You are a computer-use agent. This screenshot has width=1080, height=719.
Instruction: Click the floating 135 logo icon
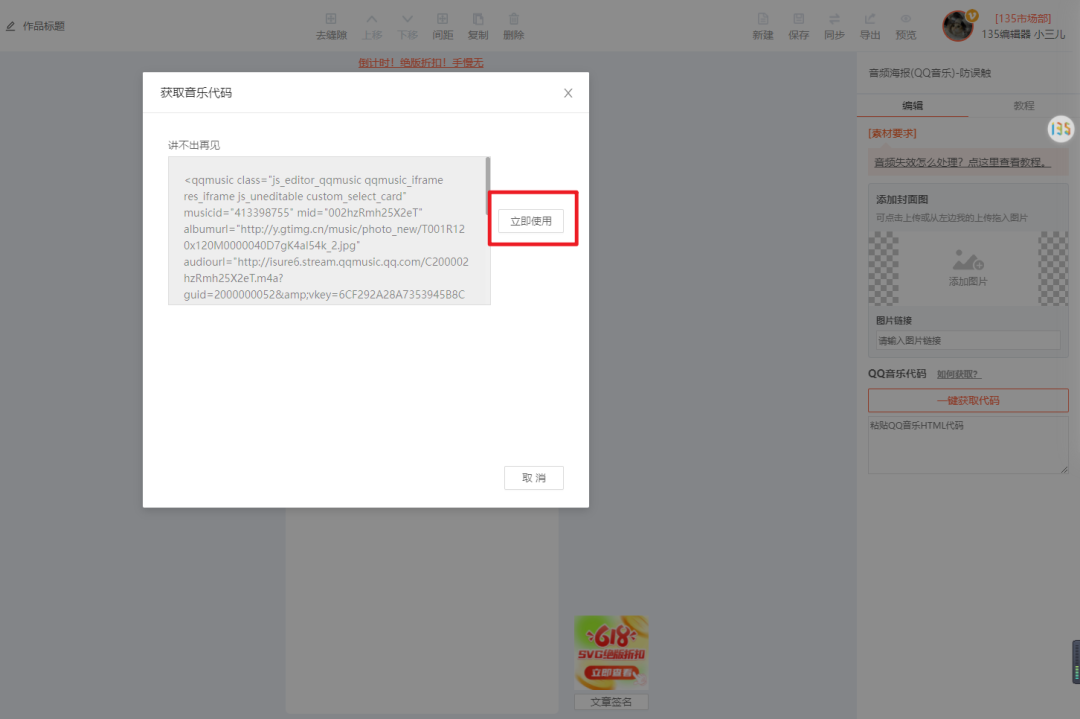[x=1061, y=129]
